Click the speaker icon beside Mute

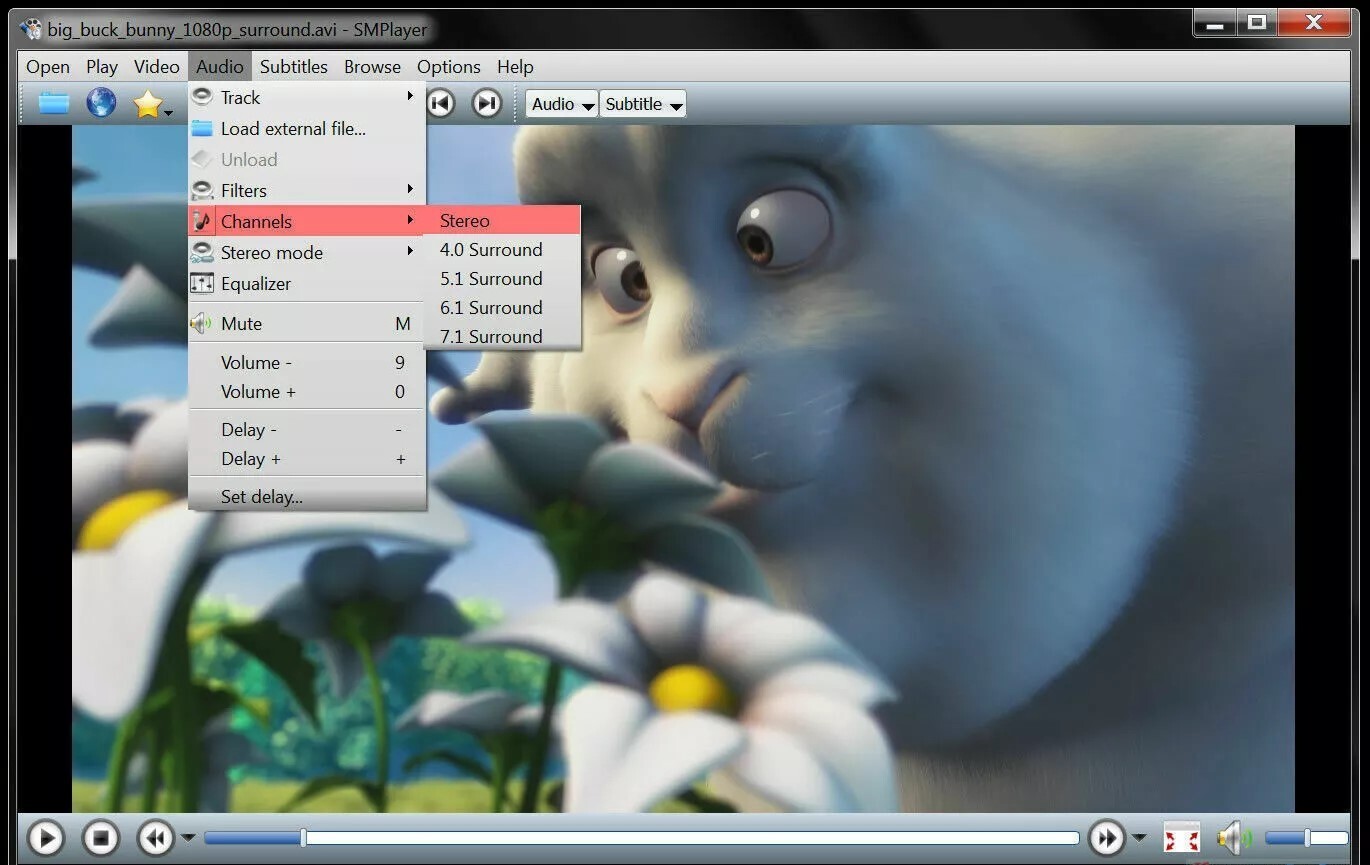(202, 323)
